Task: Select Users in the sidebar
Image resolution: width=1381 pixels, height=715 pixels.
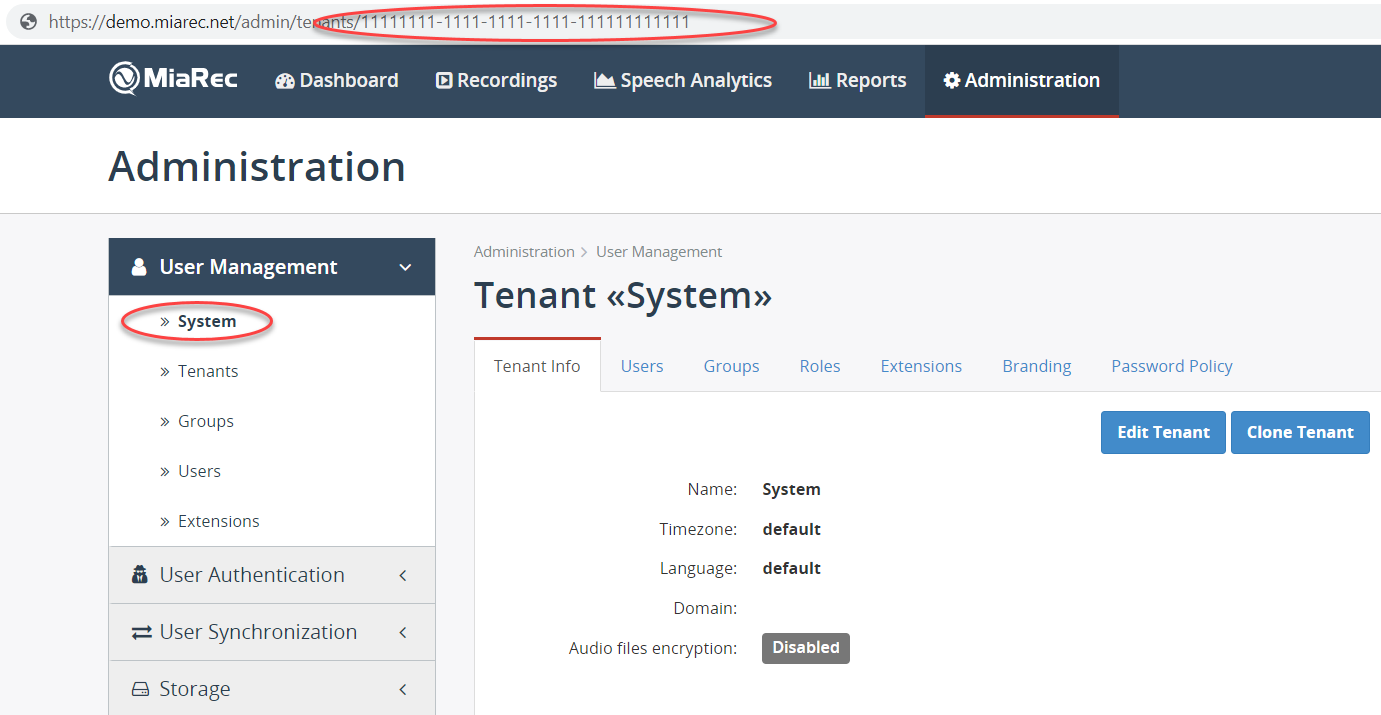Action: click(199, 471)
